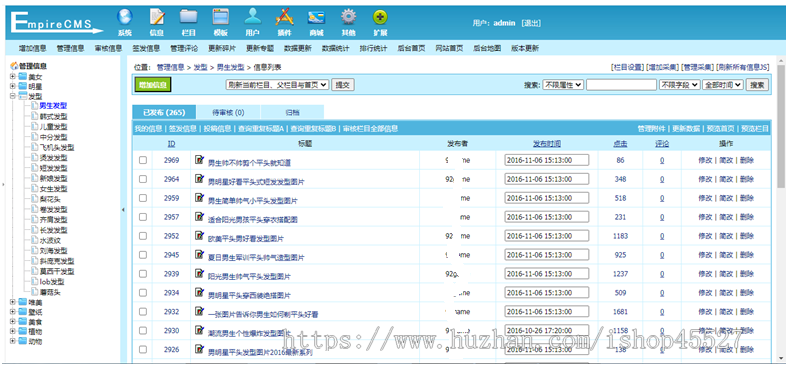Image resolution: width=788 pixels, height=366 pixels.
Task: Open the 栏目 folder icon
Action: tap(188, 18)
